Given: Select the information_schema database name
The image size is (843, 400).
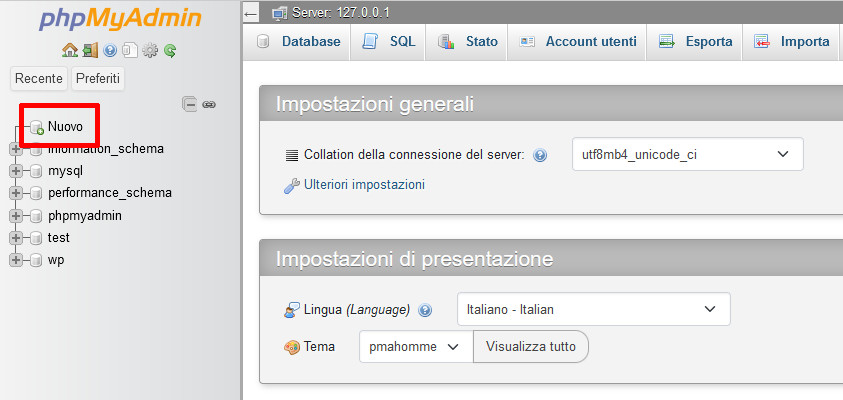Looking at the screenshot, I should tap(105, 149).
